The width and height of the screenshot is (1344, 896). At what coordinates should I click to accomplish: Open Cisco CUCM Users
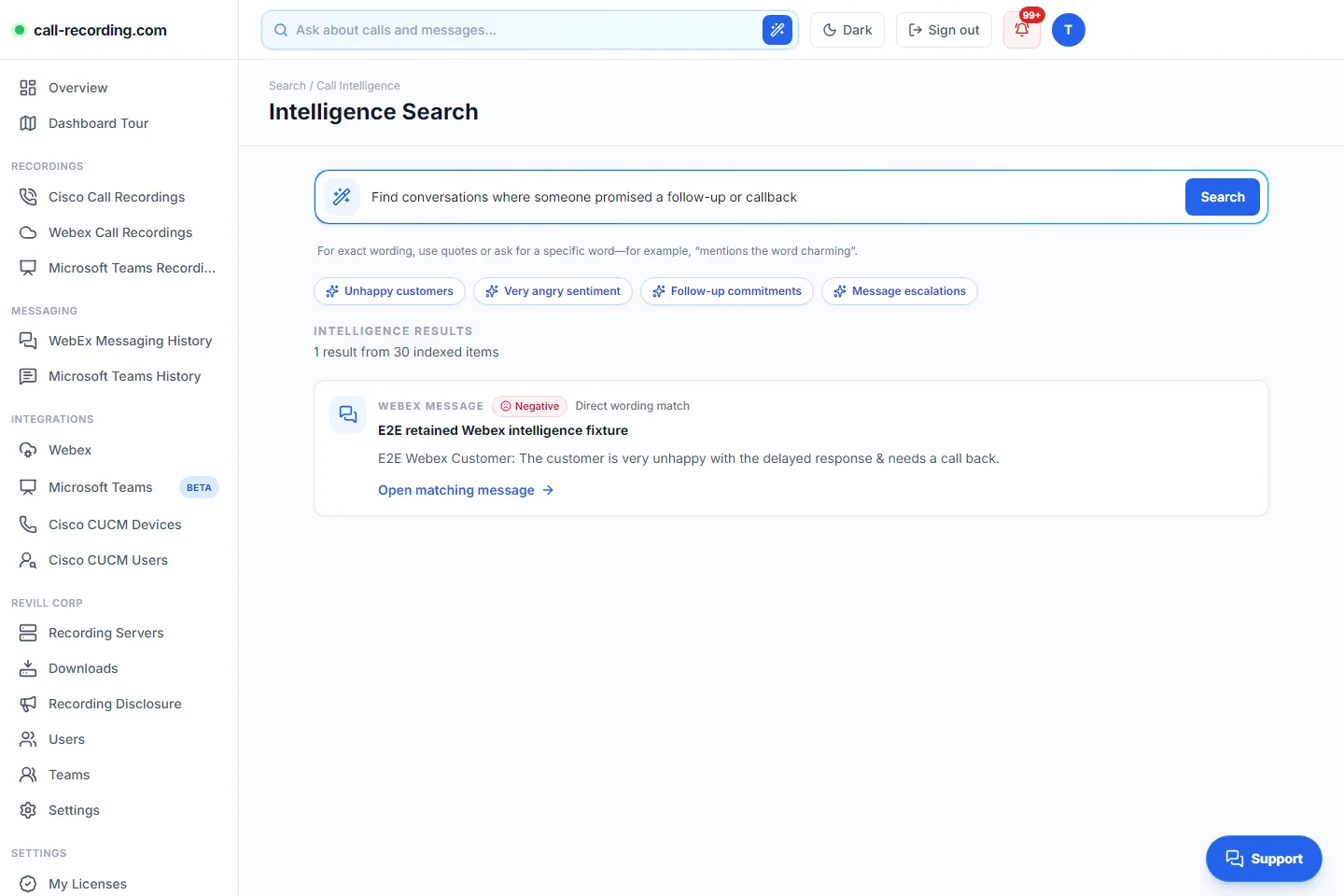pos(119,560)
